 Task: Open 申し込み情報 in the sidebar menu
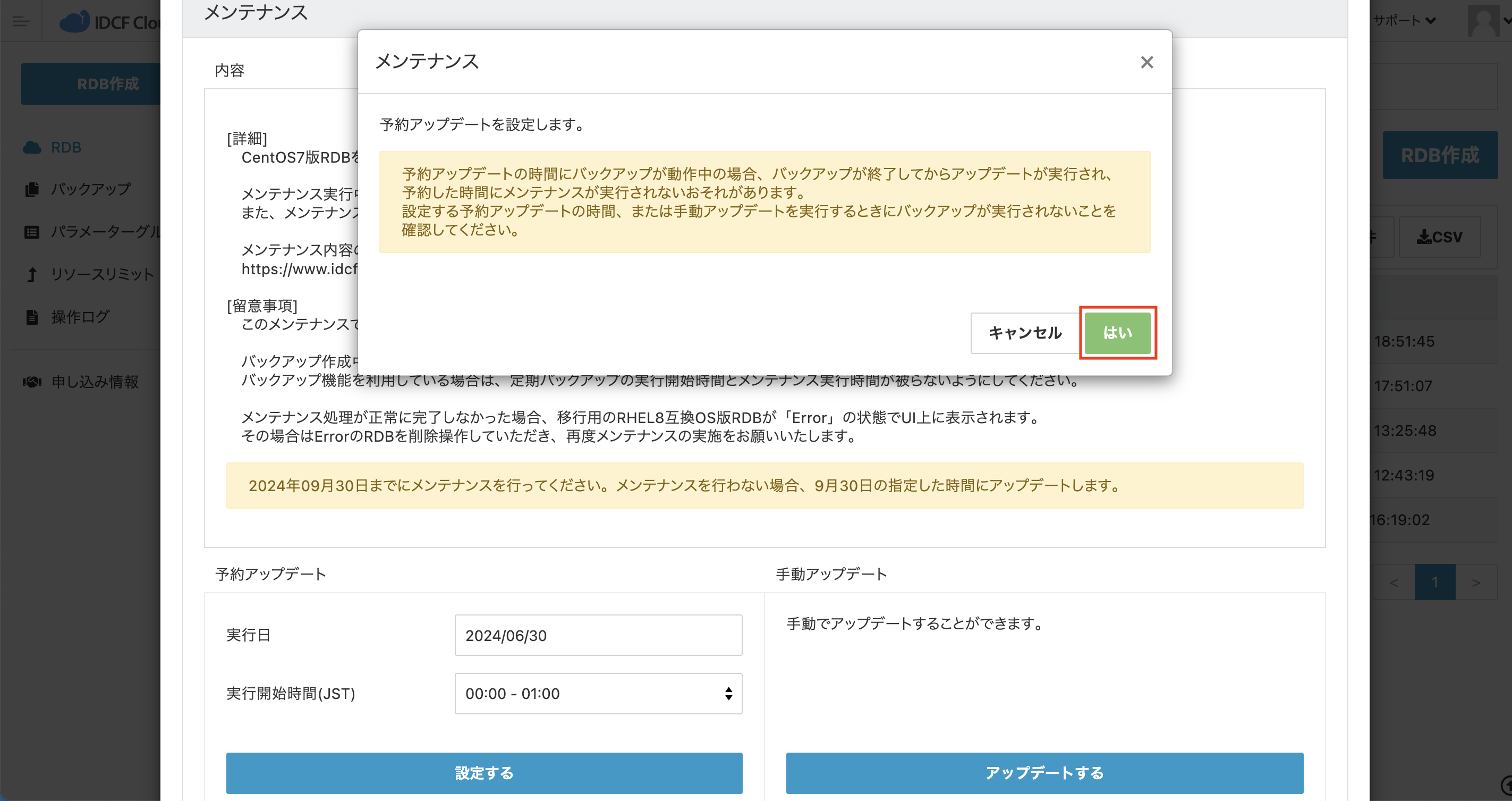click(x=95, y=382)
